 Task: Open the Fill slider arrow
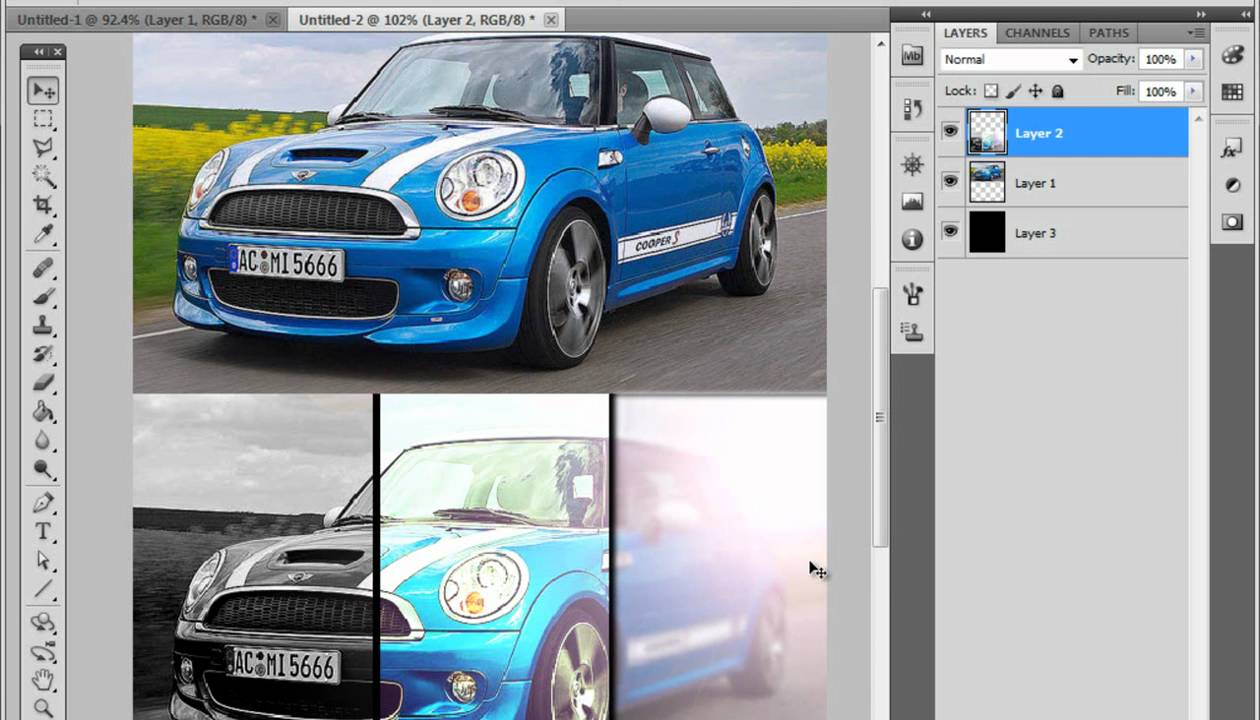[1192, 91]
